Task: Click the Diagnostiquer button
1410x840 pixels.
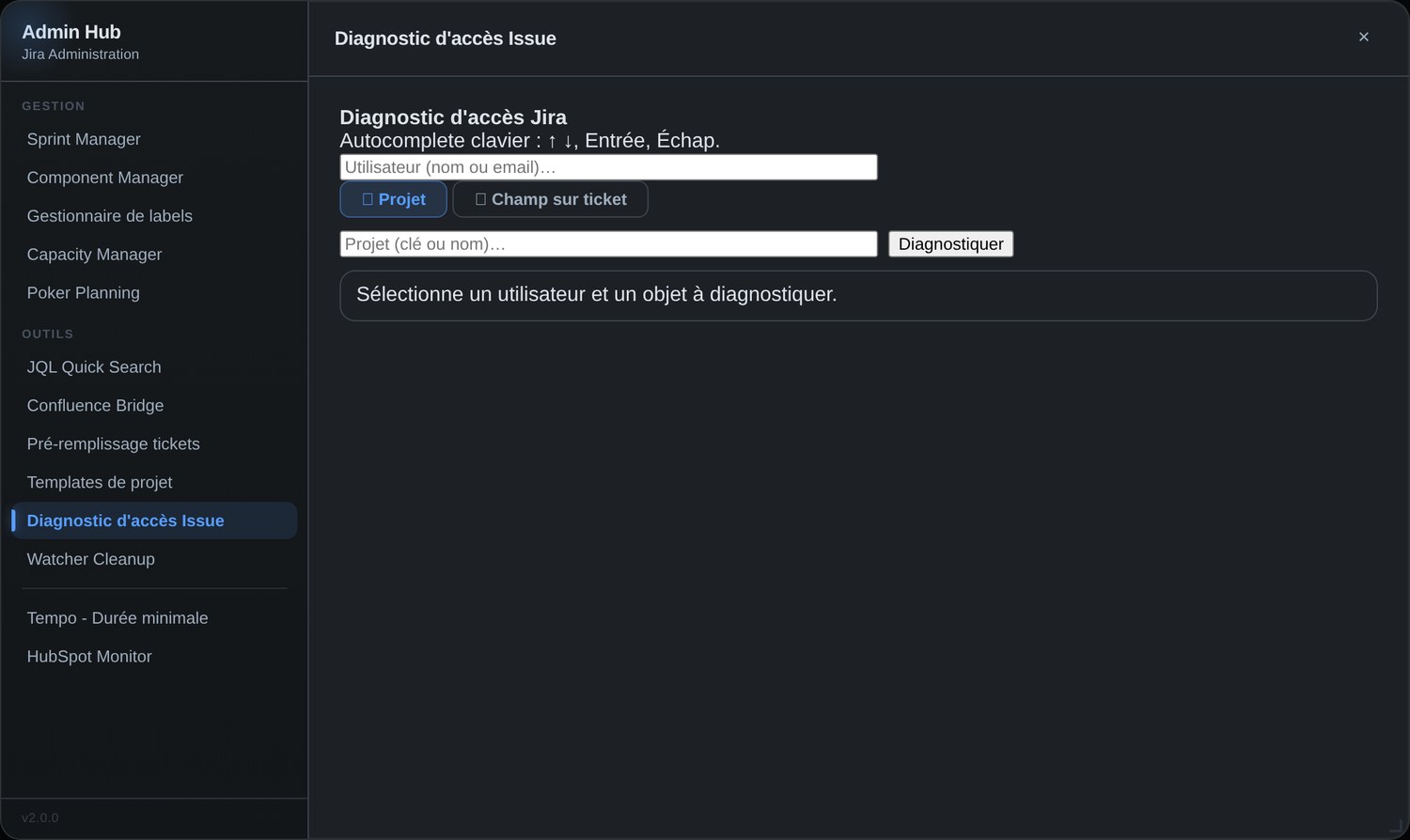Action: pyautogui.click(x=950, y=244)
